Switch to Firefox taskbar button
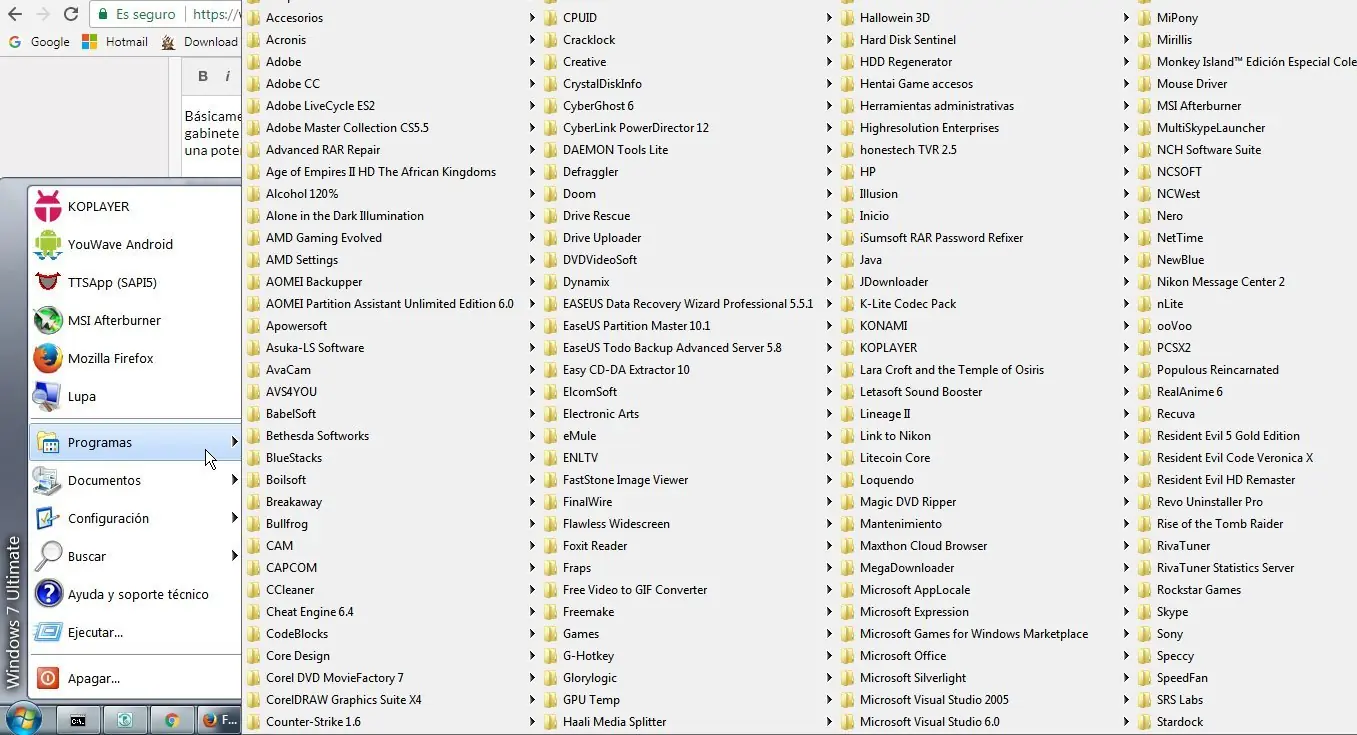1357x735 pixels. pyautogui.click(x=218, y=720)
